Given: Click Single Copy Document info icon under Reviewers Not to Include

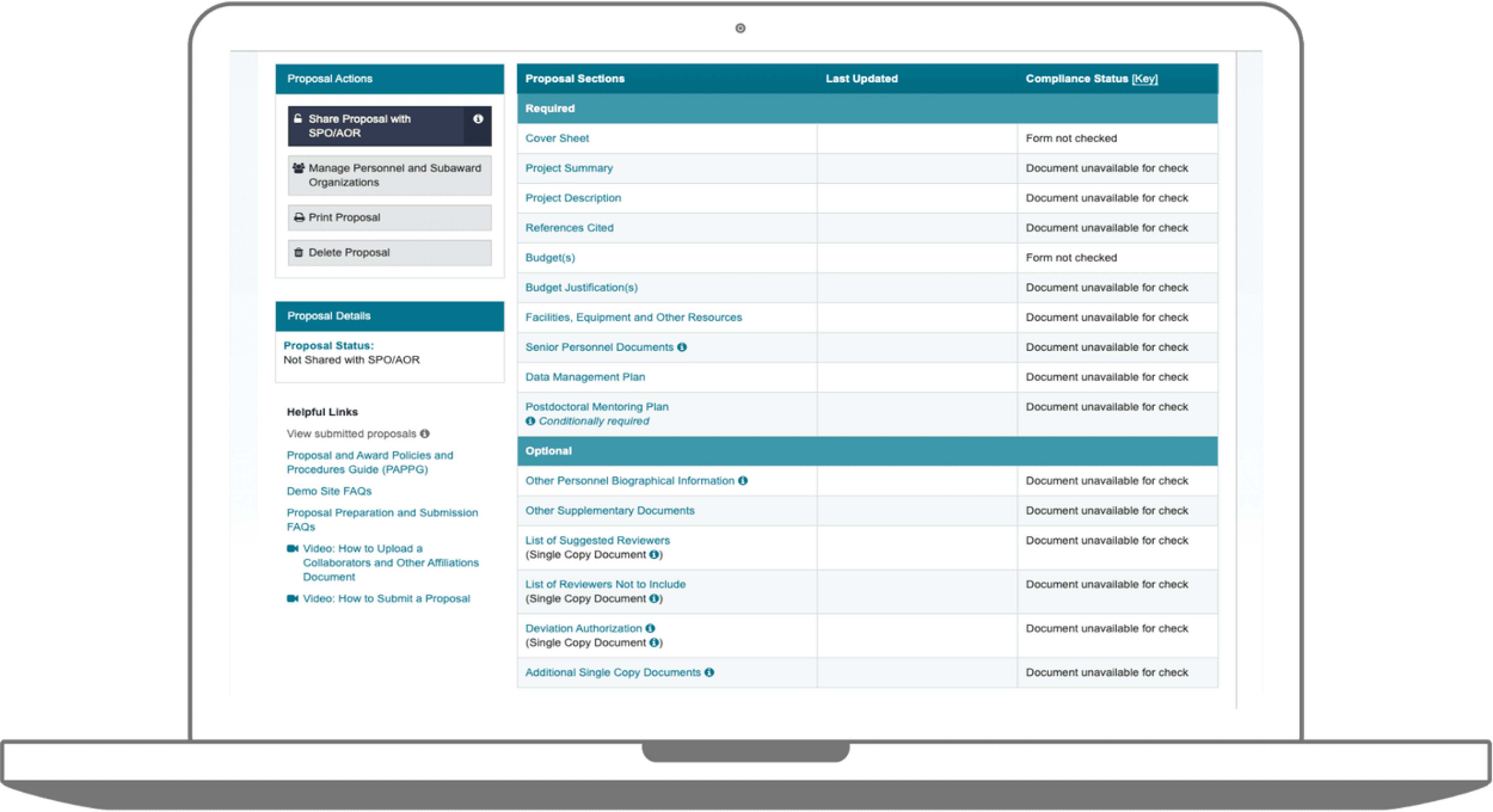Looking at the screenshot, I should coord(654,599).
